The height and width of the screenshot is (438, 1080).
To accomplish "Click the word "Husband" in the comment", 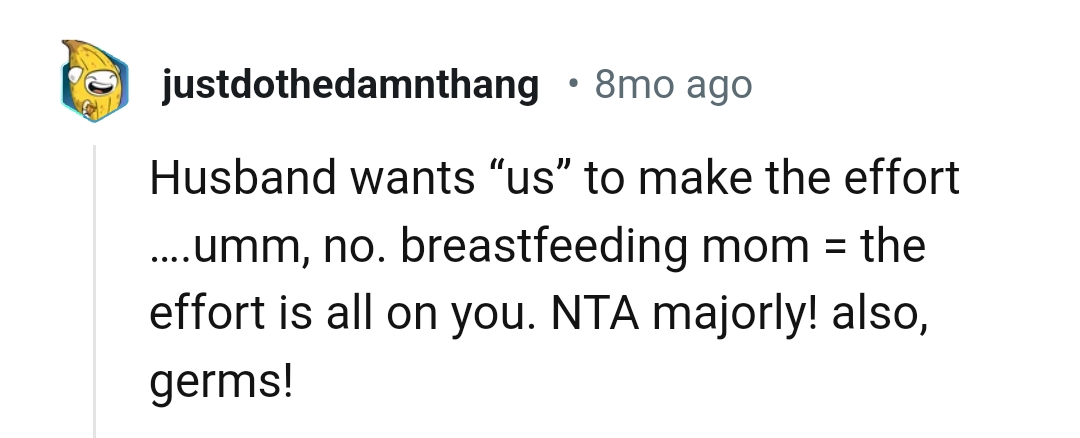I will (x=241, y=180).
